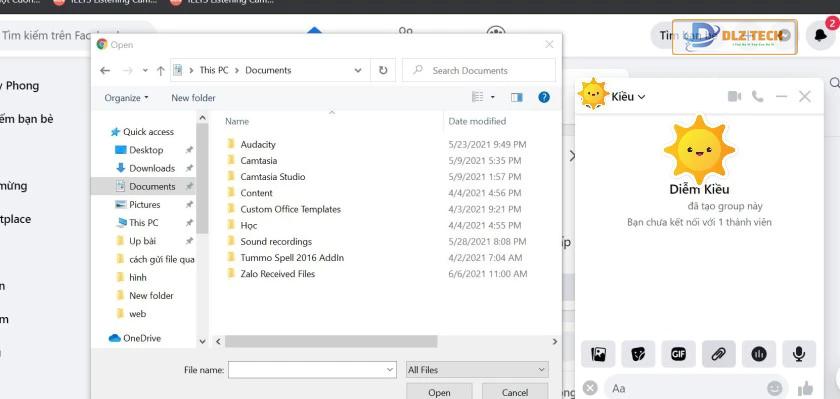Go up one folder level
Screen dimensions: 840x399
[160, 71]
